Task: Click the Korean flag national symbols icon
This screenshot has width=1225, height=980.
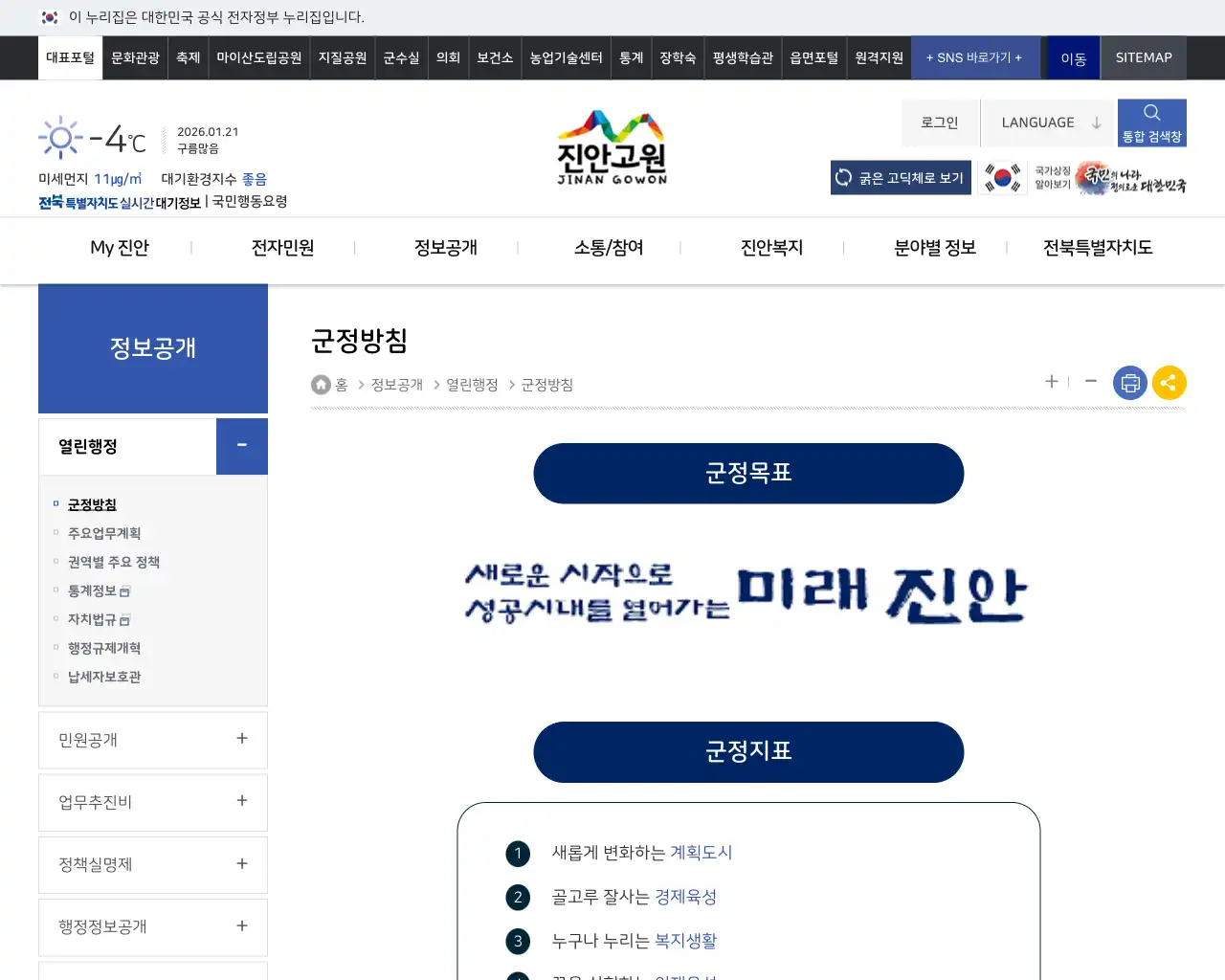Action: 1002,177
